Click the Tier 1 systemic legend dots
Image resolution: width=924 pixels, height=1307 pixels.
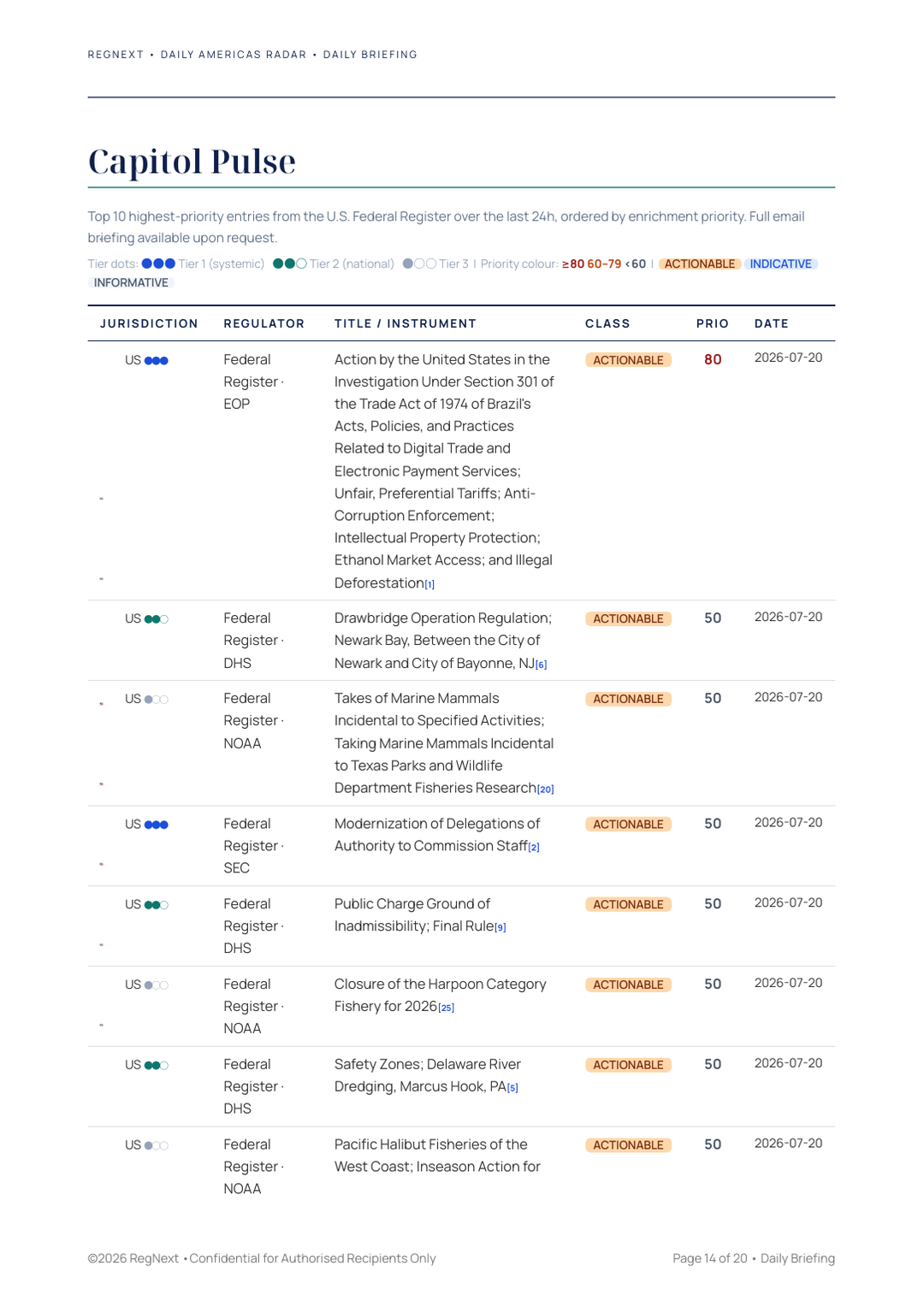pos(158,263)
